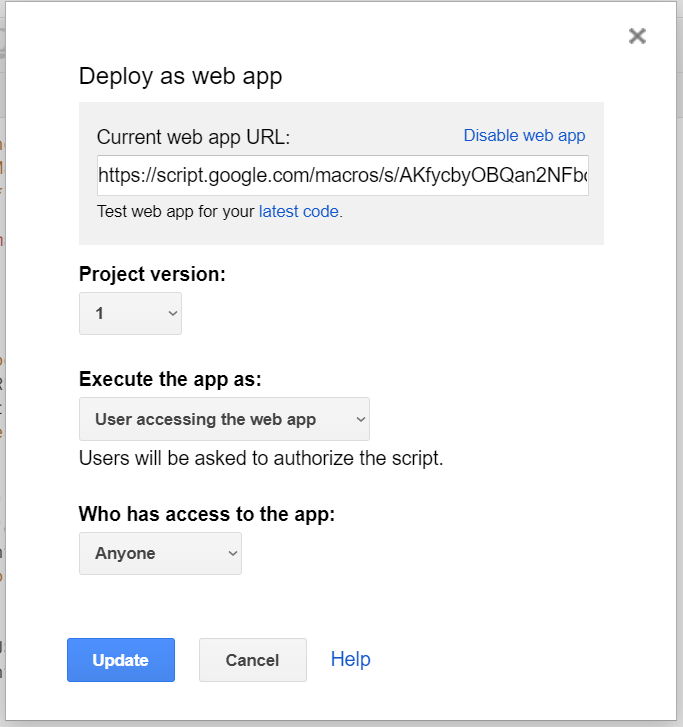Viewport: 683px width, 727px height.
Task: Click the Who has access to the app label
Action: tap(206, 514)
